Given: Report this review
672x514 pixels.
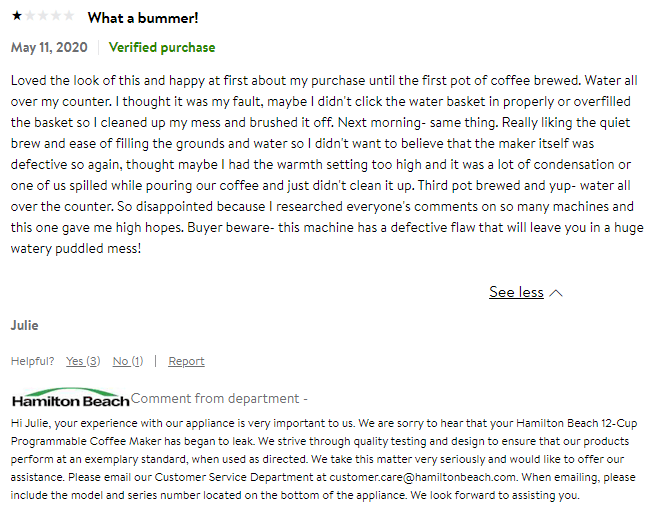Looking at the screenshot, I should (186, 361).
